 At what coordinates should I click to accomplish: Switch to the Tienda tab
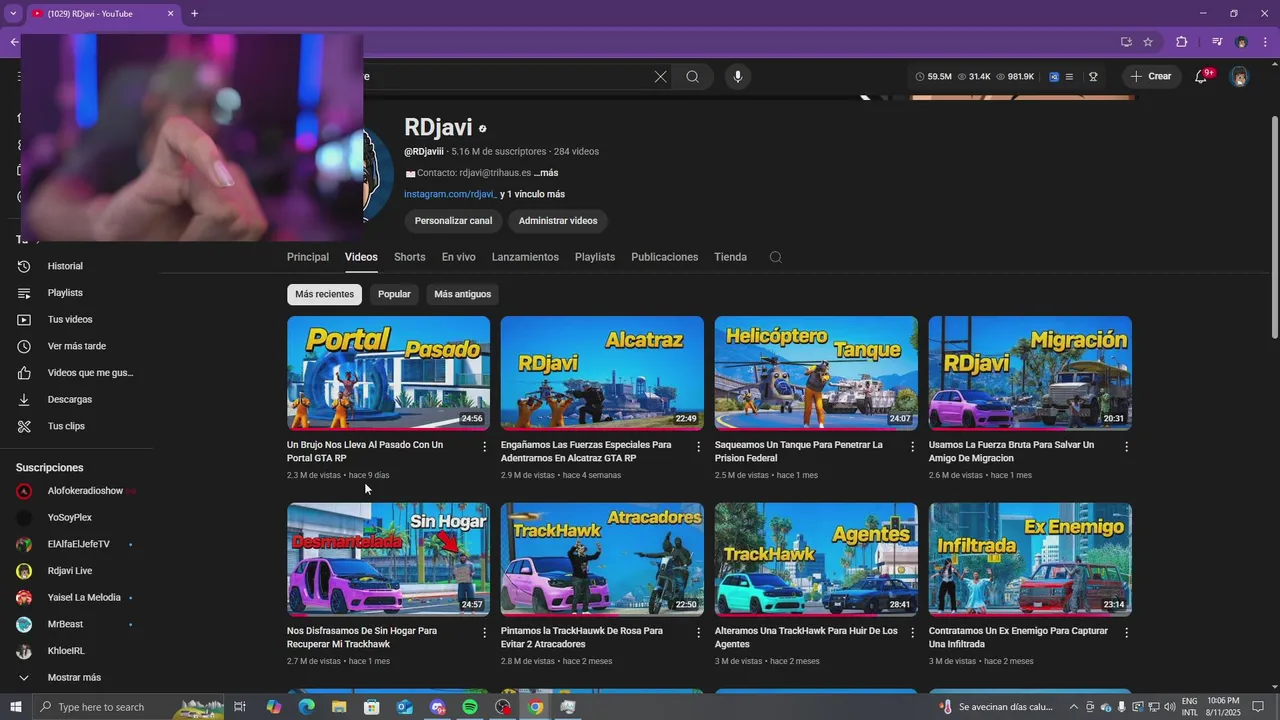coord(730,257)
